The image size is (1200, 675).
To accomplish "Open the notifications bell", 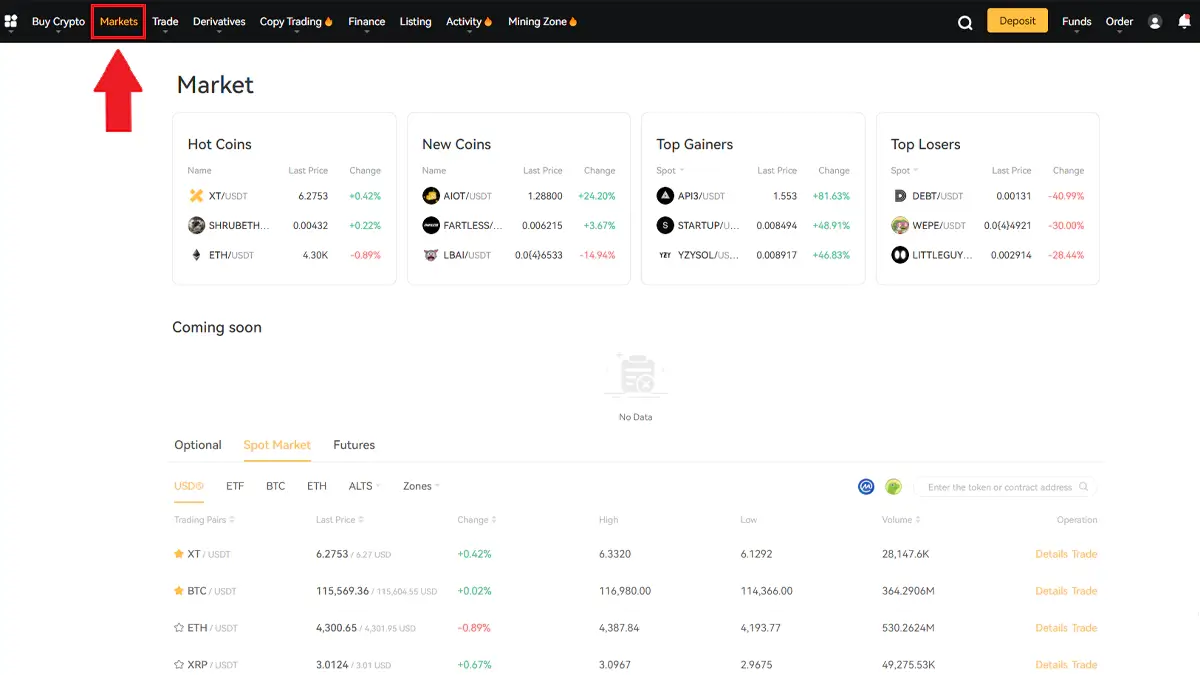I will (x=1185, y=21).
